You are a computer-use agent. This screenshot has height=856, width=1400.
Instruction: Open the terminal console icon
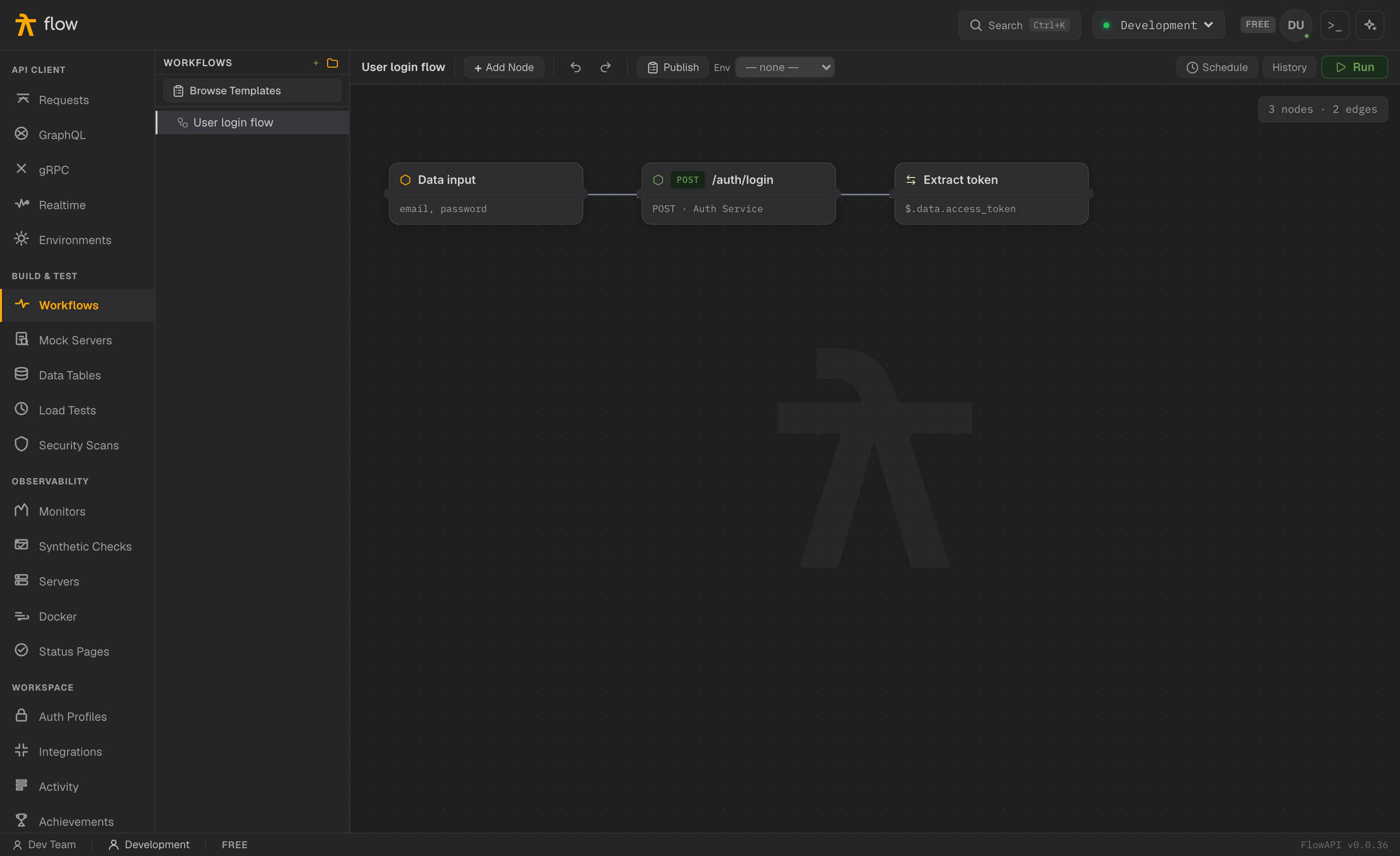coord(1334,25)
